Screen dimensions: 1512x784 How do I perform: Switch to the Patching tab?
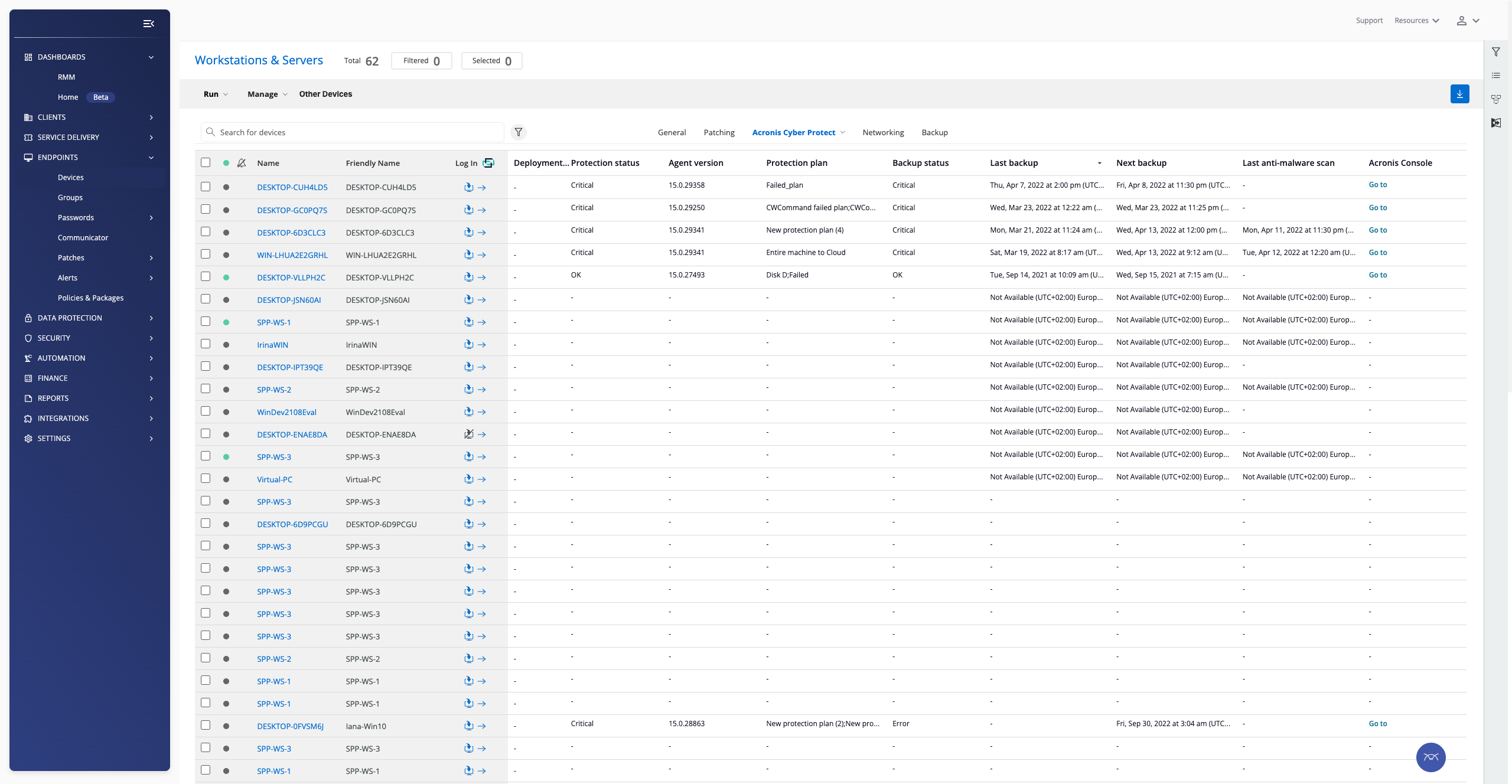(x=719, y=132)
